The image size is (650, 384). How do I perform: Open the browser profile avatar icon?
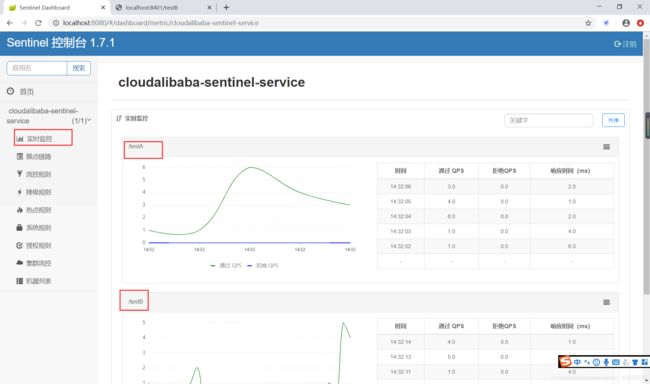(626, 23)
